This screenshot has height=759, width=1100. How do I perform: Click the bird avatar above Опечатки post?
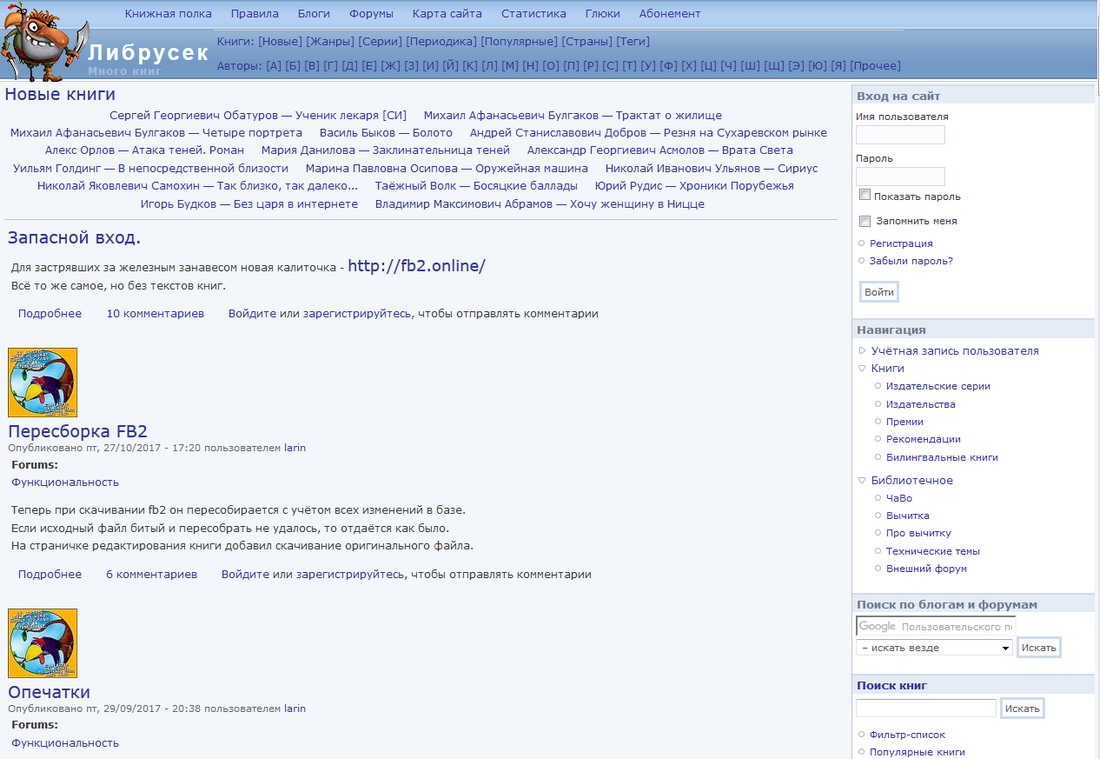click(42, 643)
